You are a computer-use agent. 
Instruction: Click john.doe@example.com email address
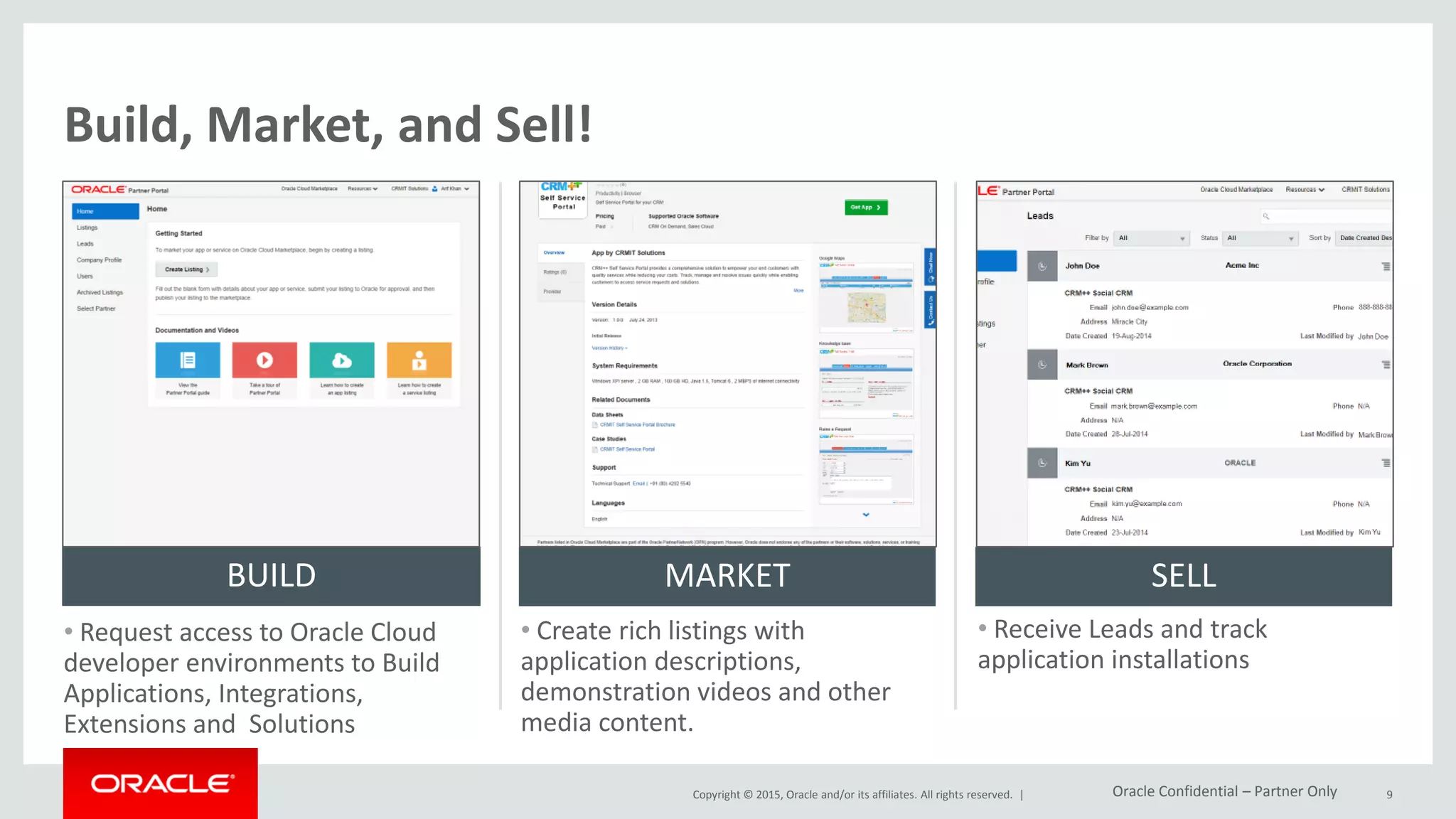coord(1150,308)
